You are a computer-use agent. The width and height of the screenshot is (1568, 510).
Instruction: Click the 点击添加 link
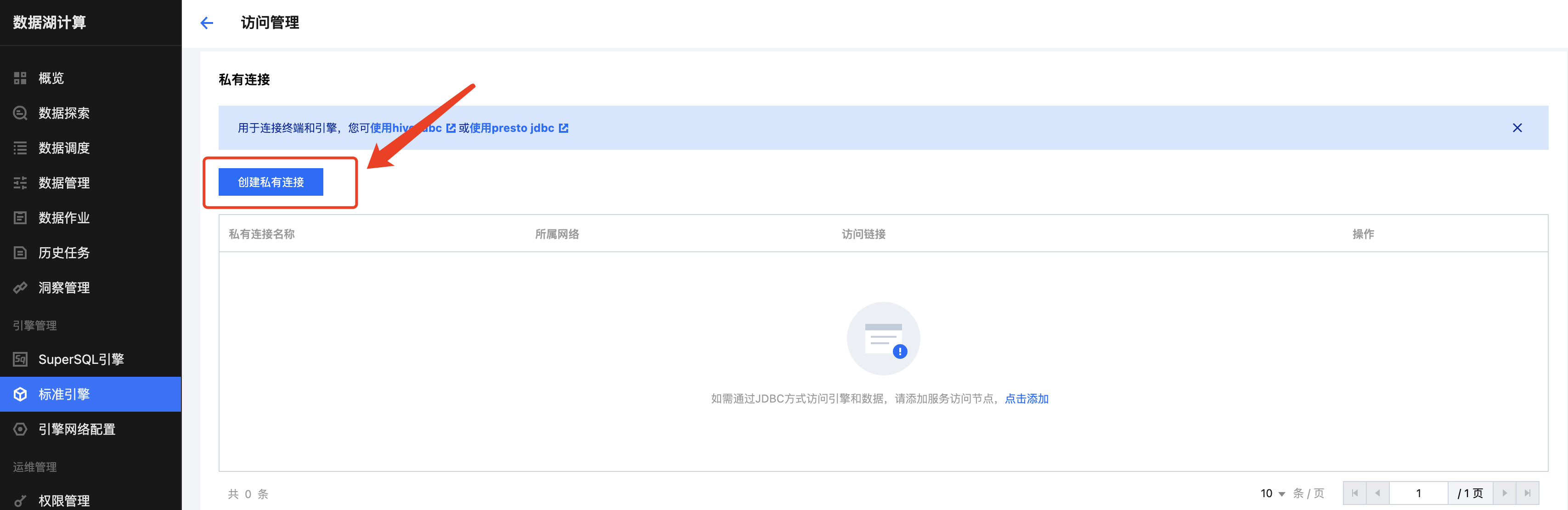[x=1026, y=399]
